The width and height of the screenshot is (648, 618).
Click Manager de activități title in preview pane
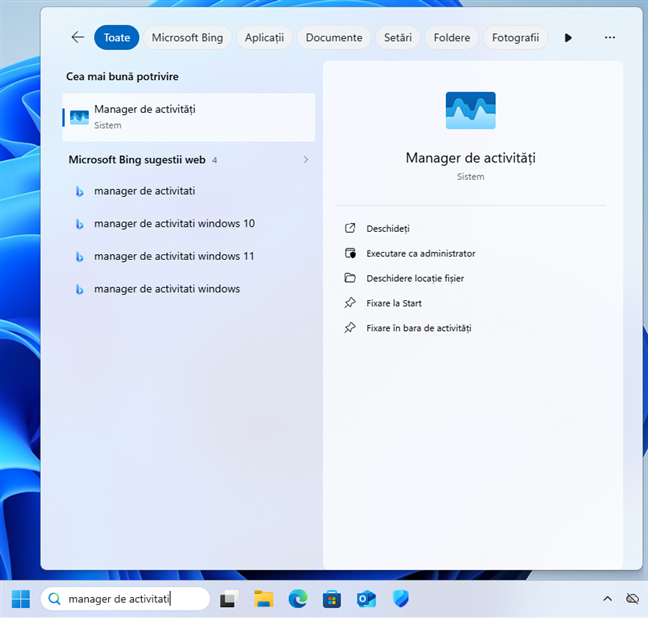(470, 158)
